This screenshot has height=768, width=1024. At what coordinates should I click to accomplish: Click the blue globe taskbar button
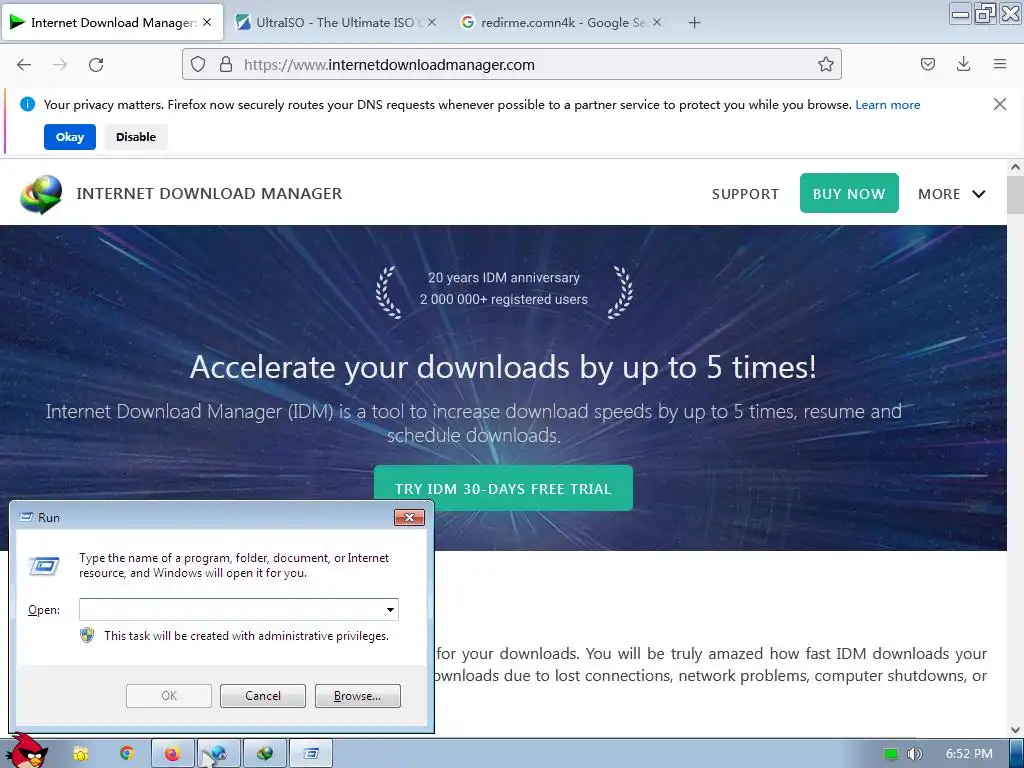[x=219, y=754]
